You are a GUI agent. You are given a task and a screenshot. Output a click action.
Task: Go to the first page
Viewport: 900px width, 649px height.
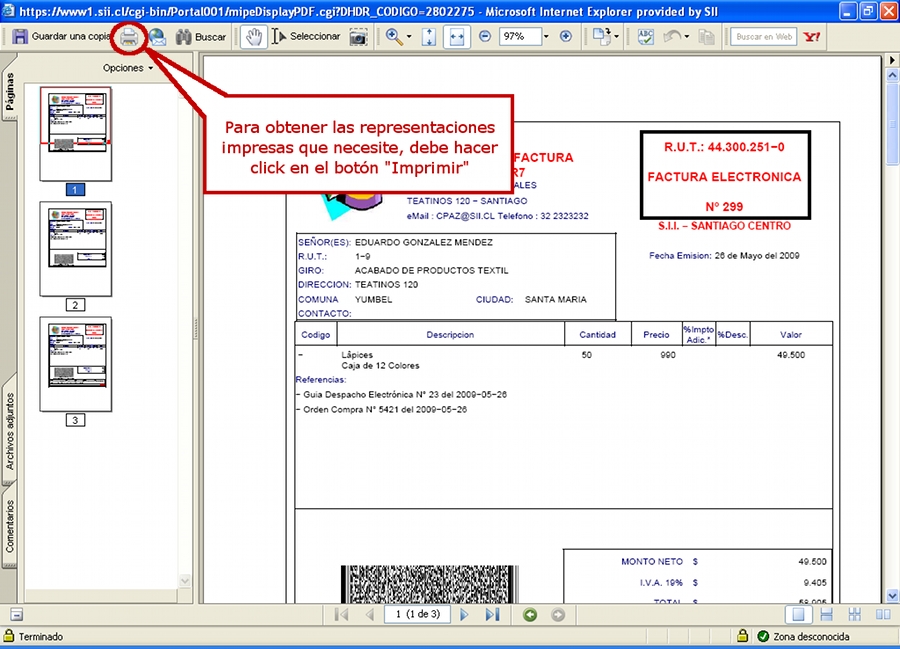[x=342, y=615]
